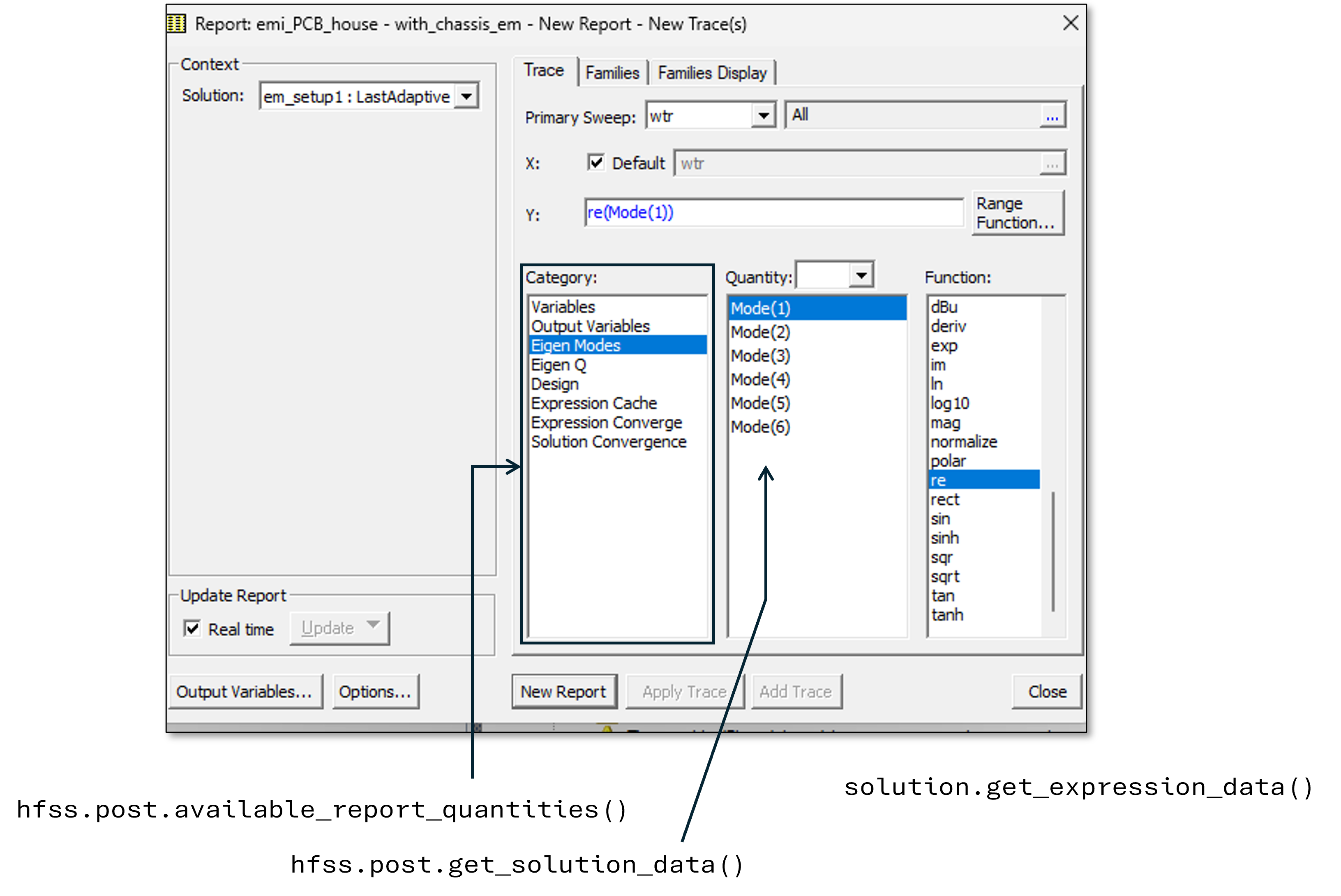Switch to the Families tab
Image resolution: width=1341 pixels, height=896 pixels.
tap(612, 73)
